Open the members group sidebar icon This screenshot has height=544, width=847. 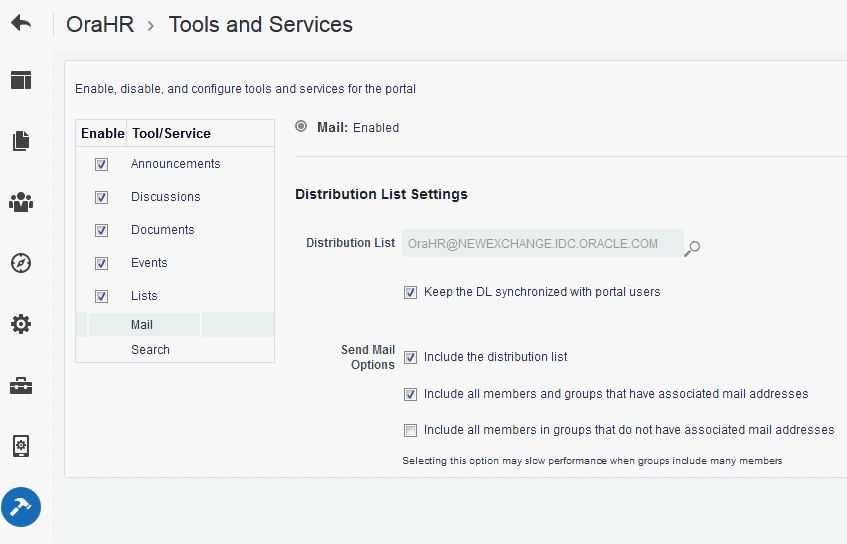pos(21,202)
